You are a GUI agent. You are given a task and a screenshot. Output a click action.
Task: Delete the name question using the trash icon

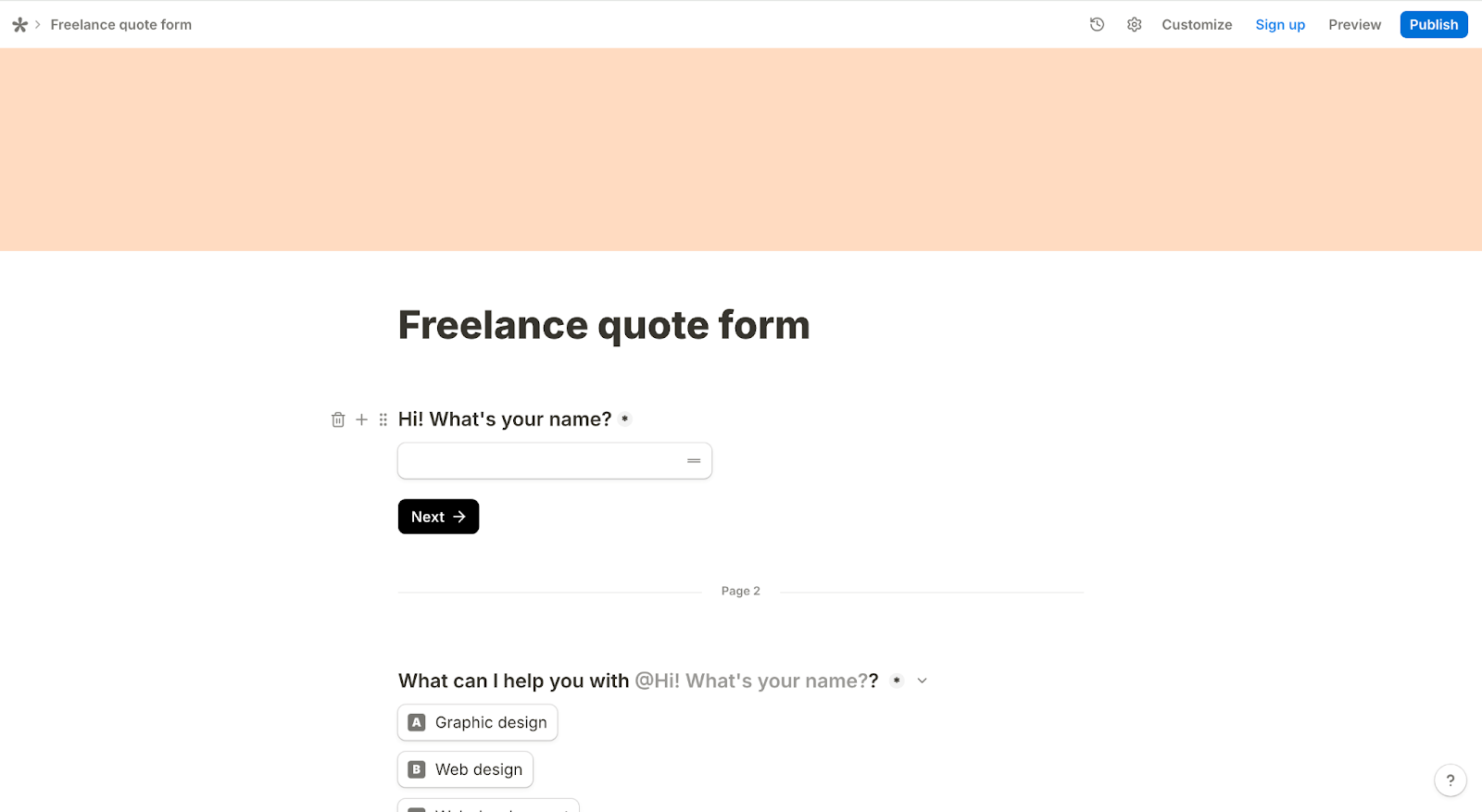[337, 418]
